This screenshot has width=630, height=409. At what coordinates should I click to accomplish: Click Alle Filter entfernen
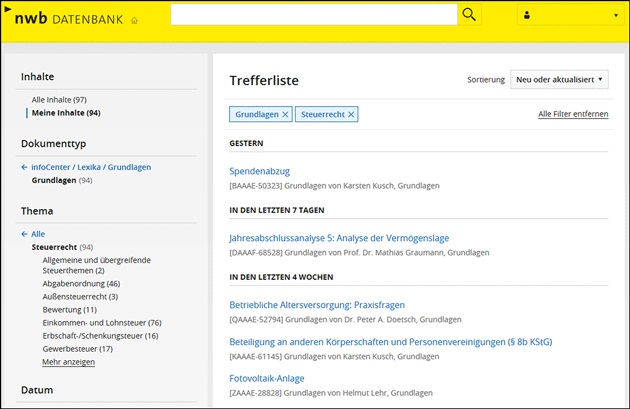tap(572, 115)
